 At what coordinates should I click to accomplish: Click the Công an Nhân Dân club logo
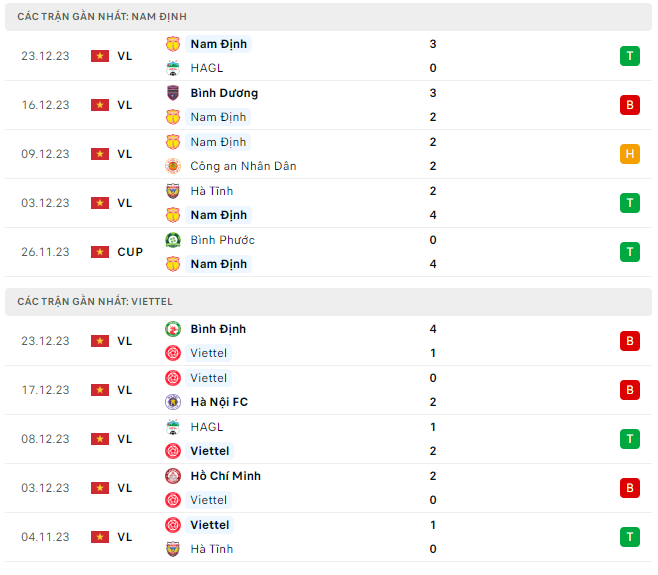(173, 166)
